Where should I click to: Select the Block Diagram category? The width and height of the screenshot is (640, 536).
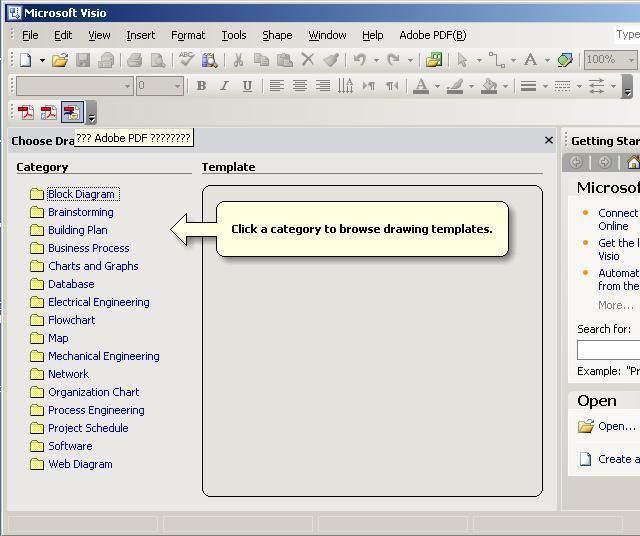click(x=83, y=194)
